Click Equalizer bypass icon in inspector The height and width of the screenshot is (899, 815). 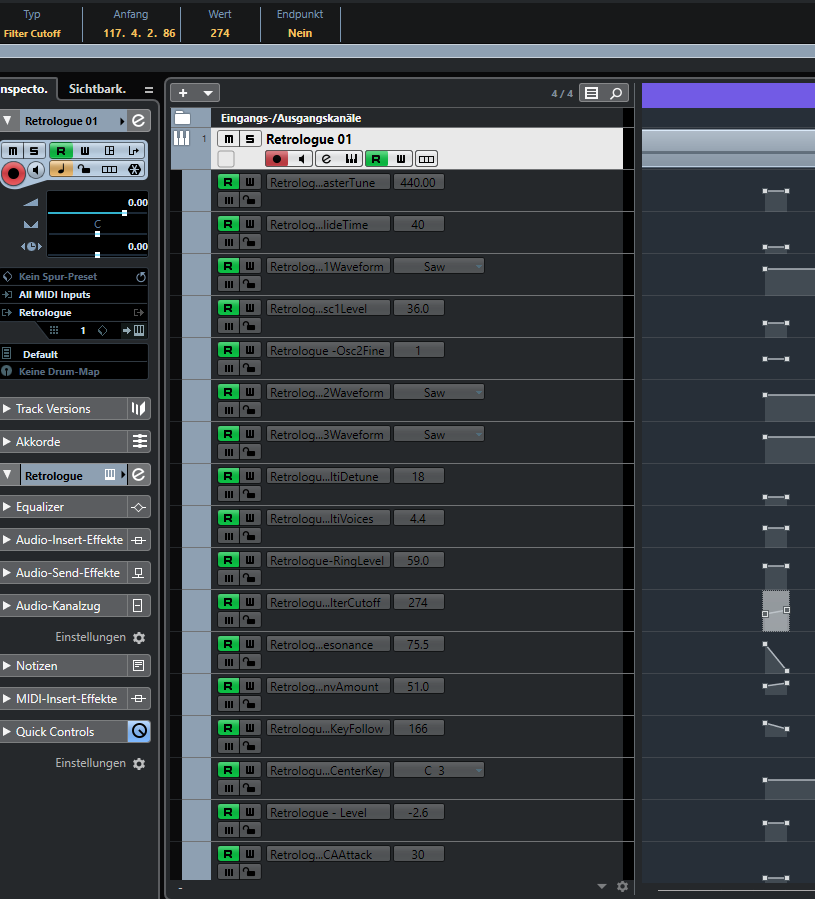[139, 507]
